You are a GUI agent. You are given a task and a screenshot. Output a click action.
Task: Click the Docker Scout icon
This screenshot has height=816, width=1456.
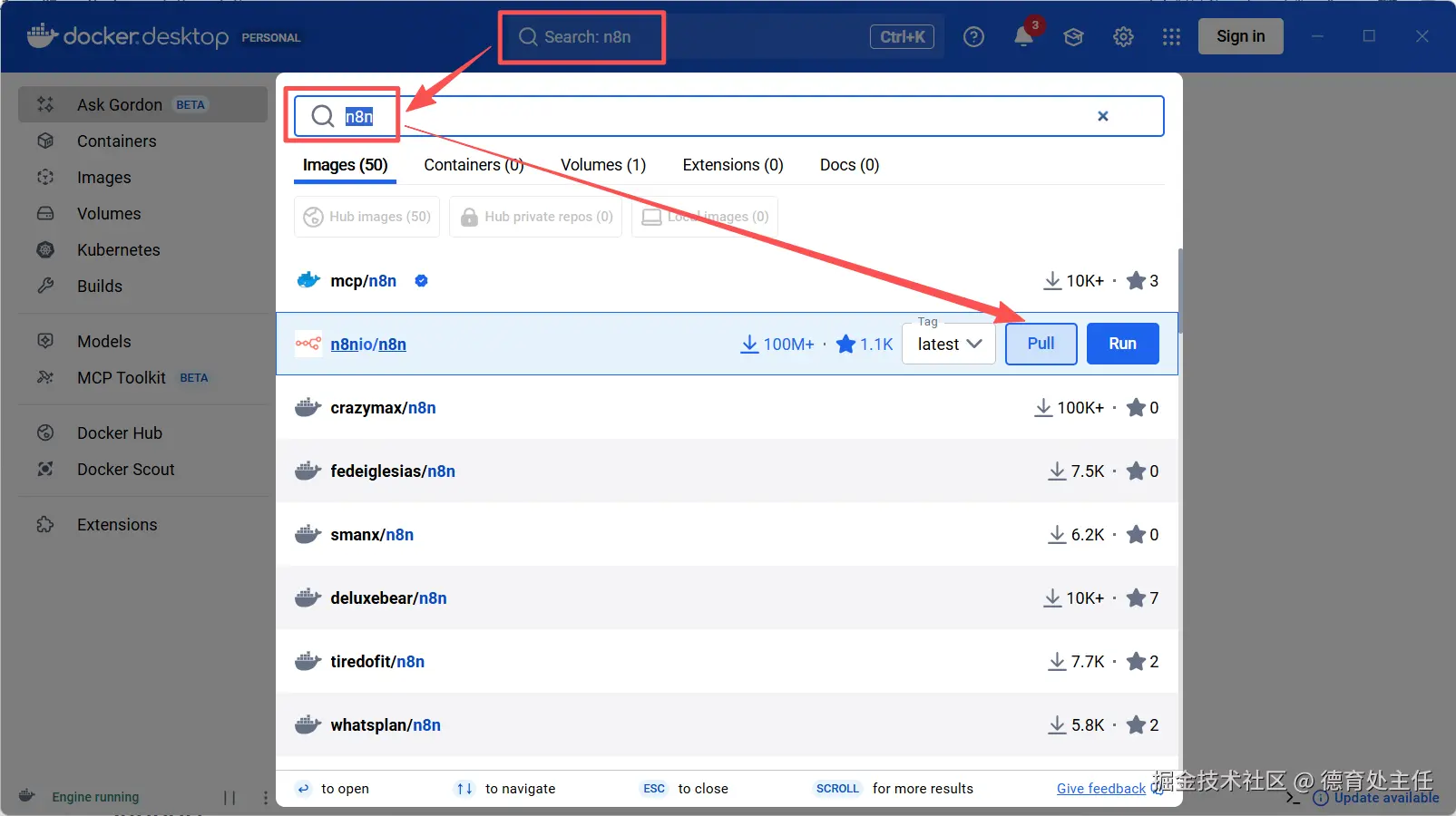[45, 470]
